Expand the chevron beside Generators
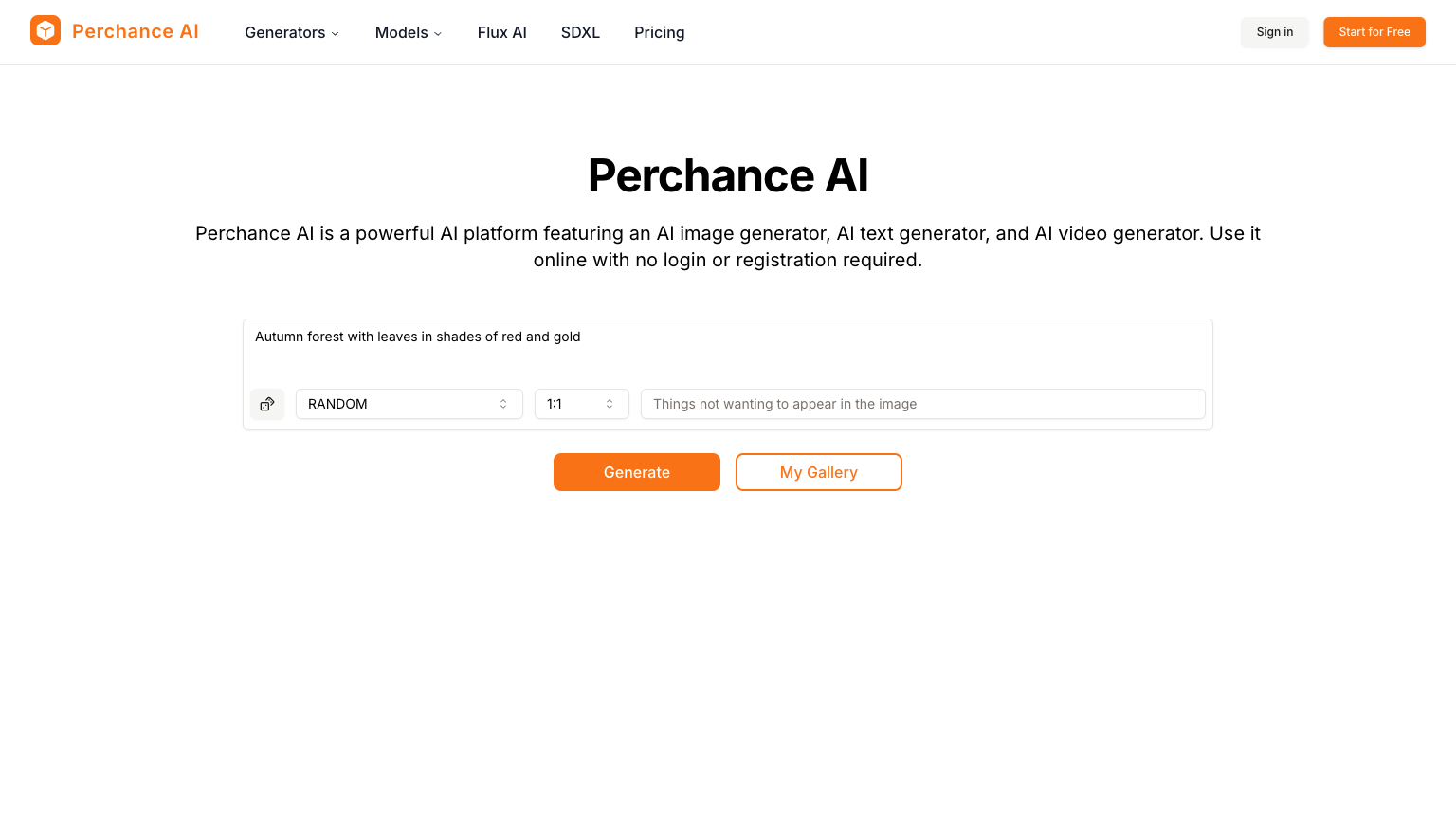 click(335, 33)
